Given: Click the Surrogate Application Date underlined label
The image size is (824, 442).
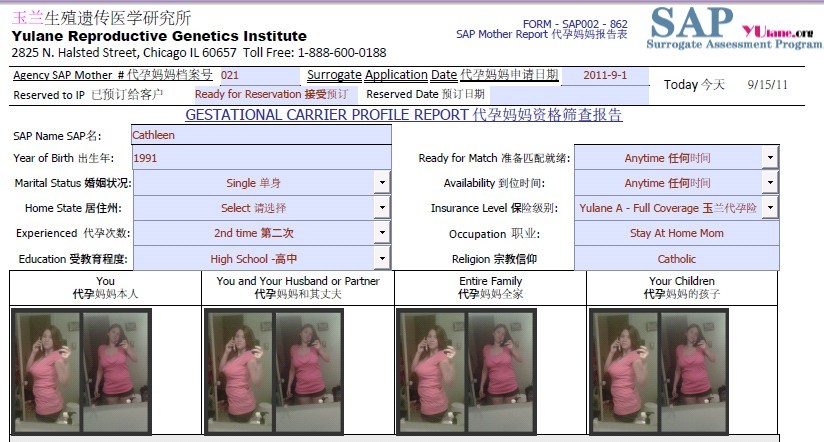Looking at the screenshot, I should [432, 75].
